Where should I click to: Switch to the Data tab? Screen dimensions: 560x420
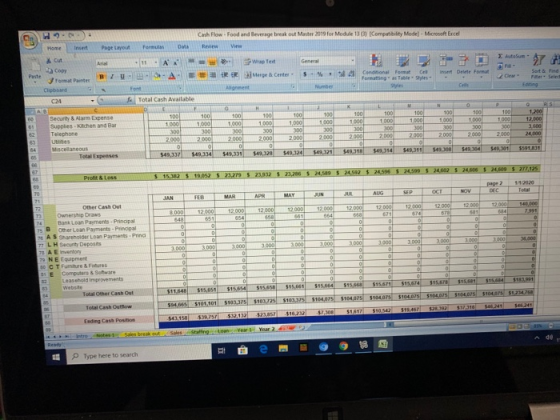tap(183, 47)
